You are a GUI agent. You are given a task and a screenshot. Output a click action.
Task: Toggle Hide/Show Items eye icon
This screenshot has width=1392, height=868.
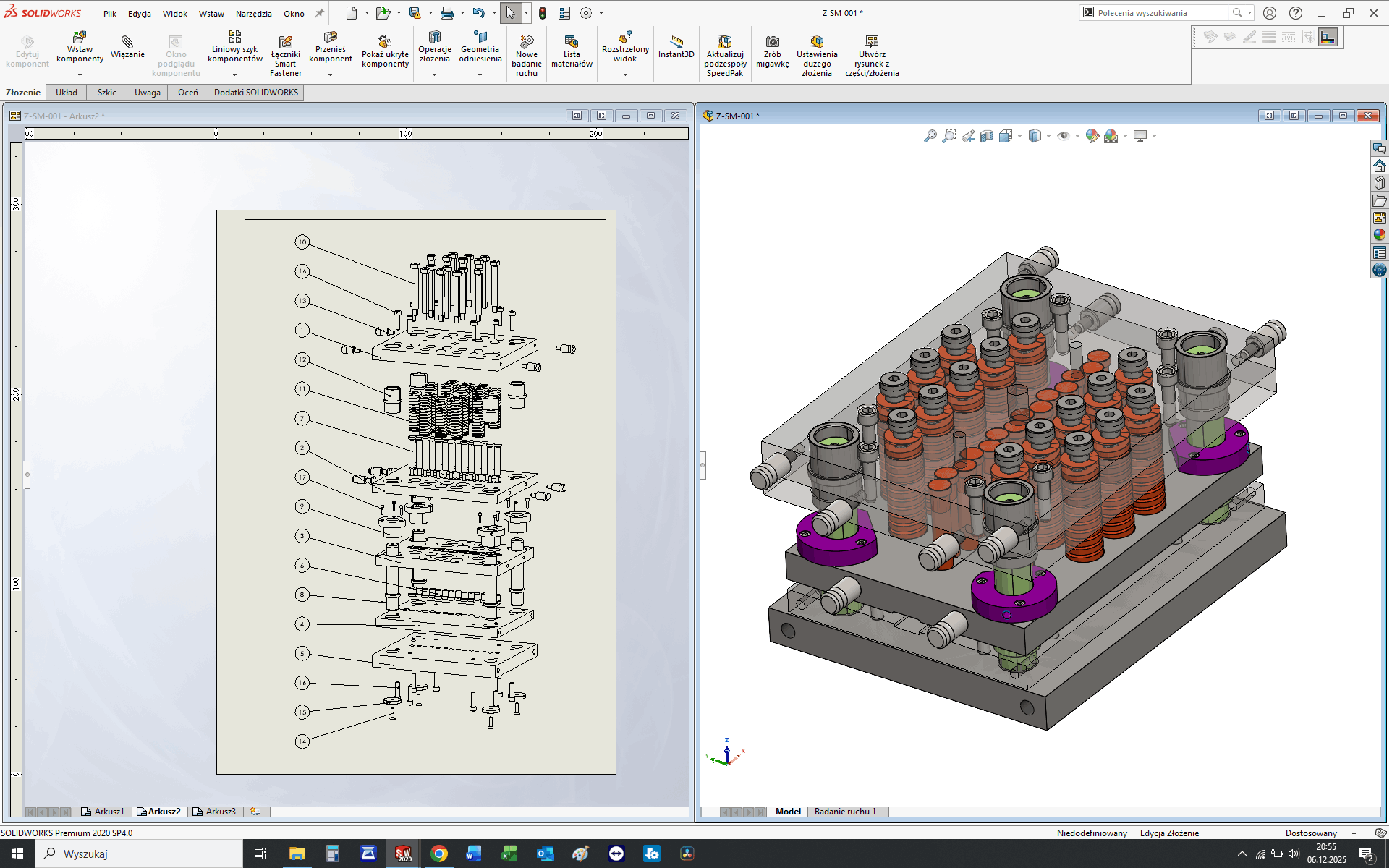(x=1063, y=136)
